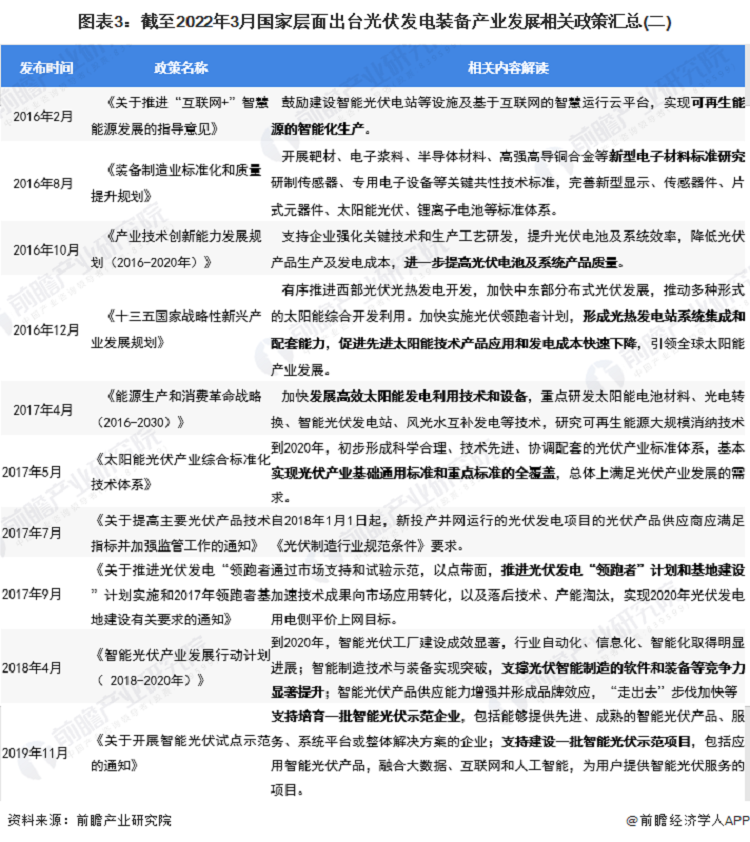This screenshot has height=842, width=750.
Task: Click the source note 资料来源：前瞻产业研究院
Action: tap(90, 820)
